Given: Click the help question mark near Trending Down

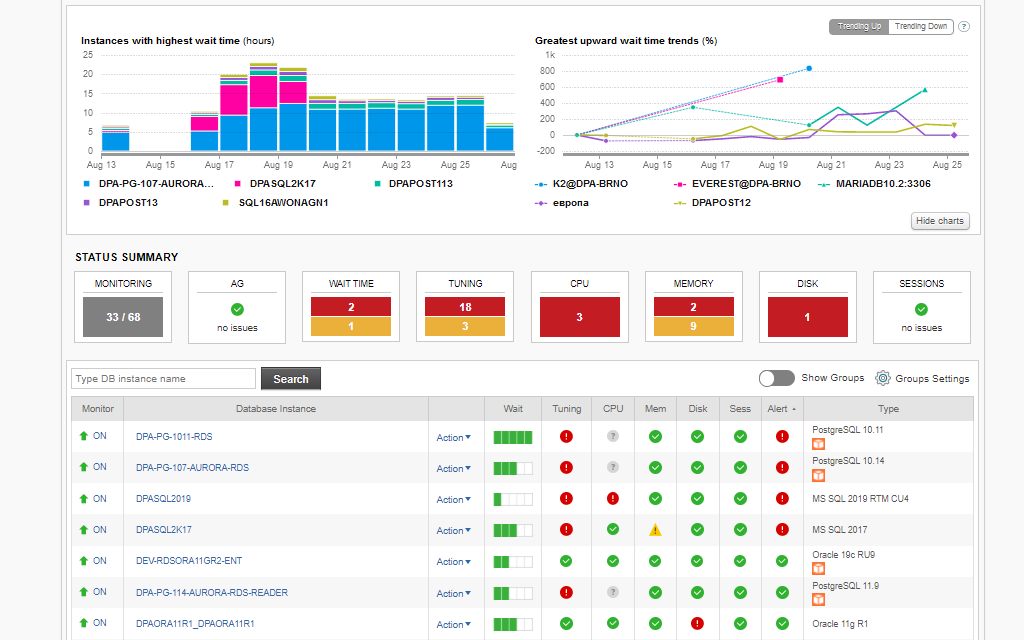Looking at the screenshot, I should 962,26.
